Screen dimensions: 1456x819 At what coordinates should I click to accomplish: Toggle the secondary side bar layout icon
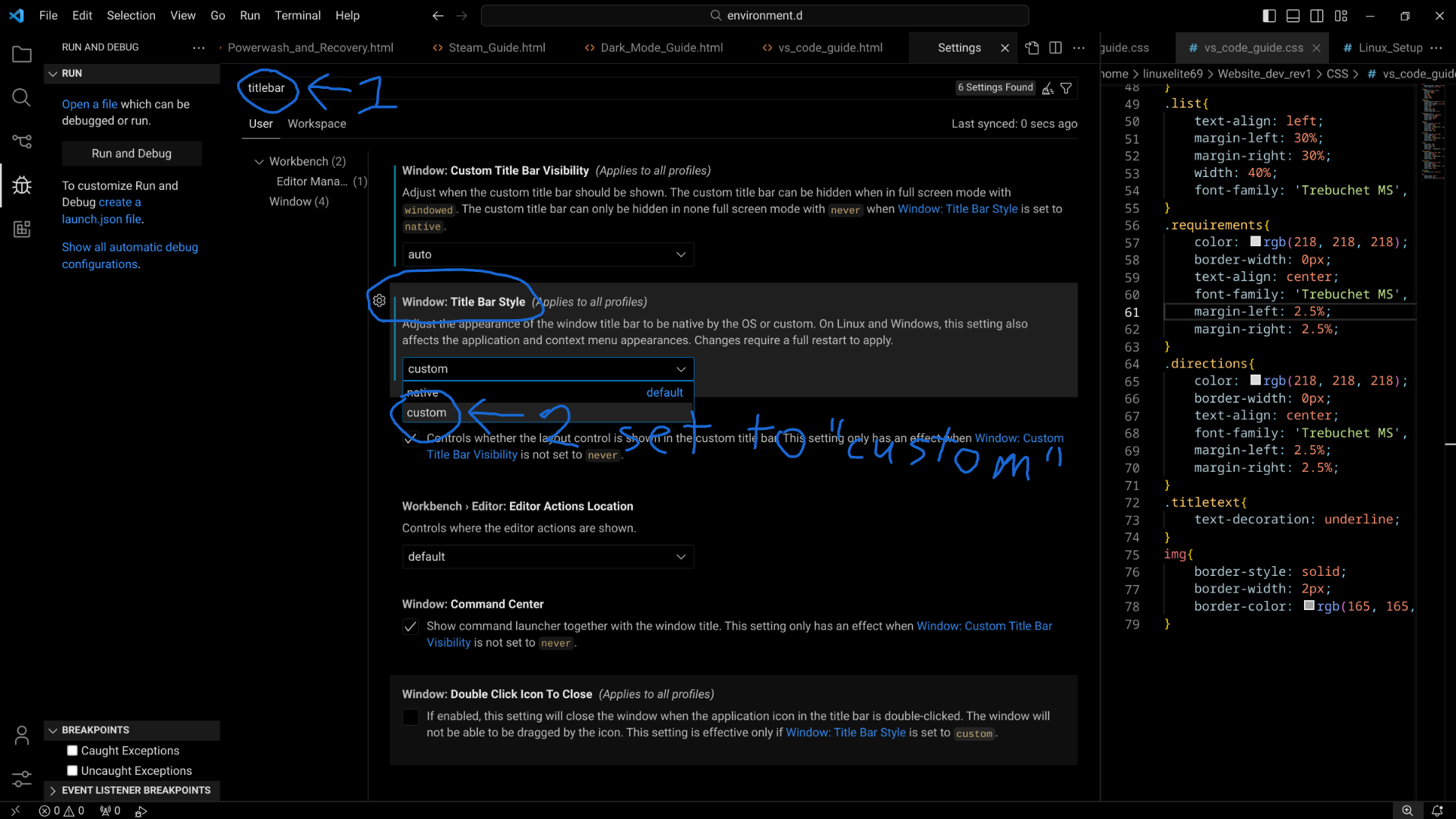point(1317,15)
